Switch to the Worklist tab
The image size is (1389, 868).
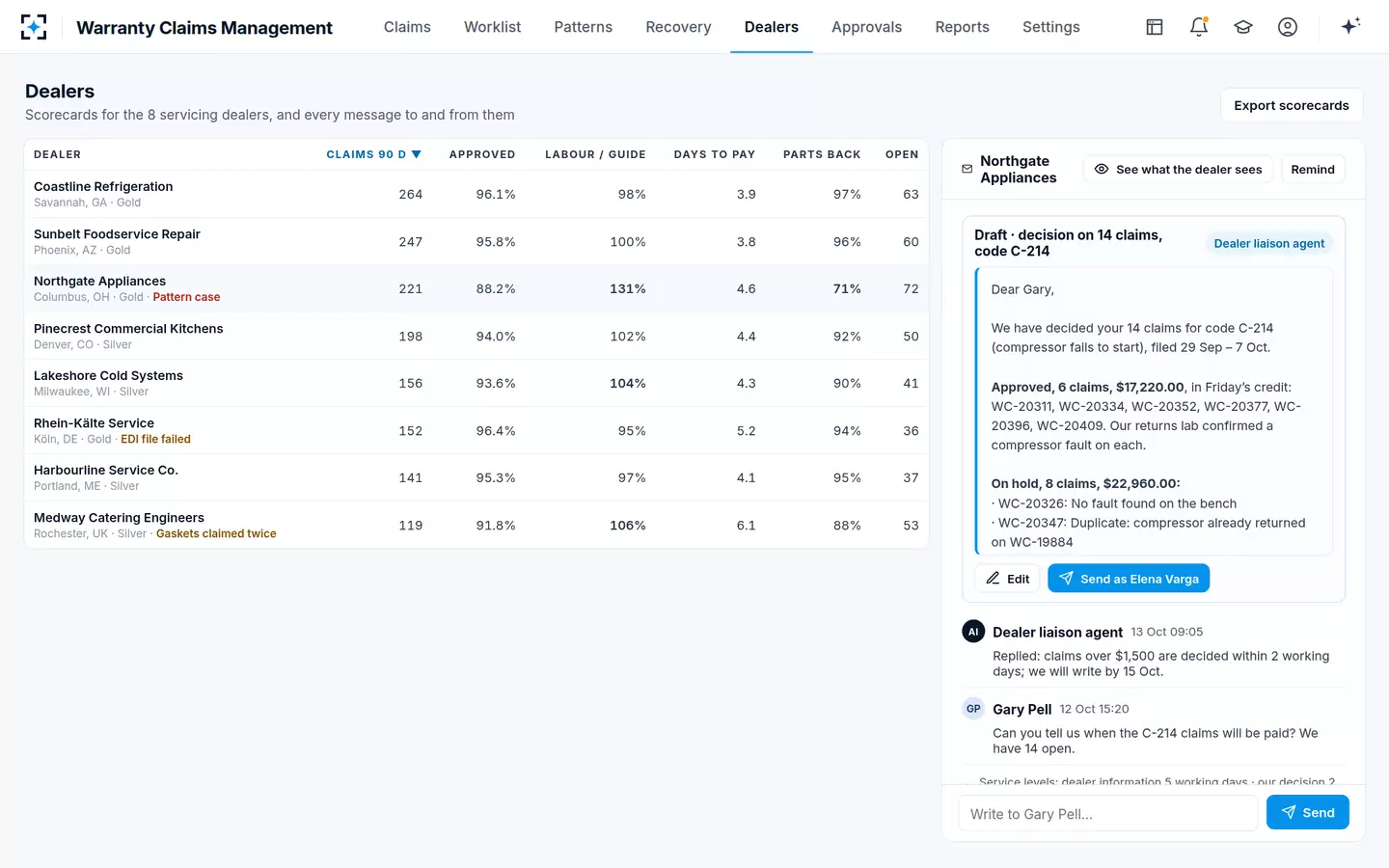[x=492, y=27]
